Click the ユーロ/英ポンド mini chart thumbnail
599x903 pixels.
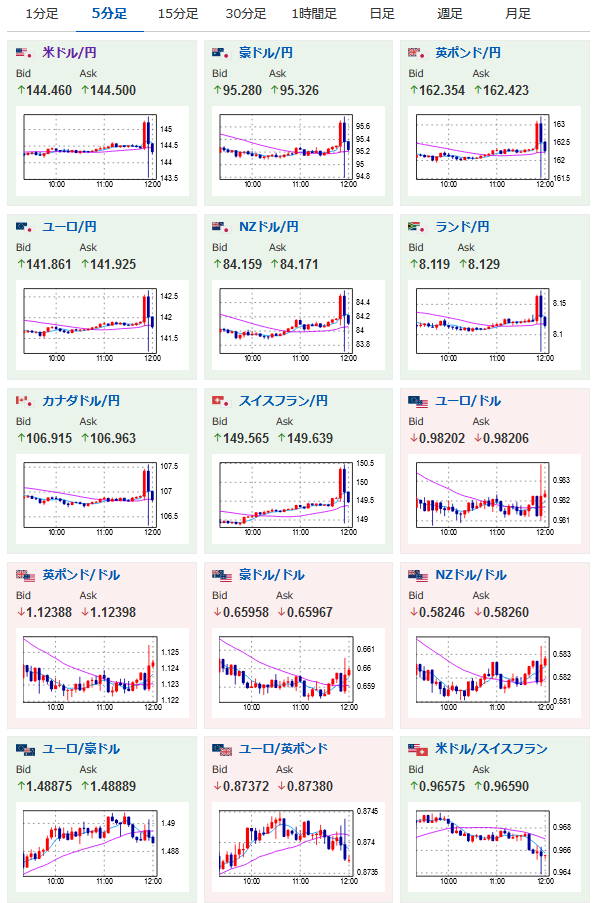pos(298,847)
